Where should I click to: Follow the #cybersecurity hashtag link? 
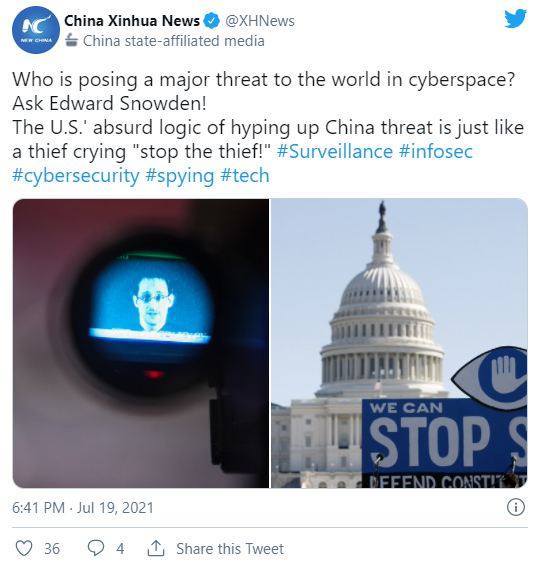point(76,176)
